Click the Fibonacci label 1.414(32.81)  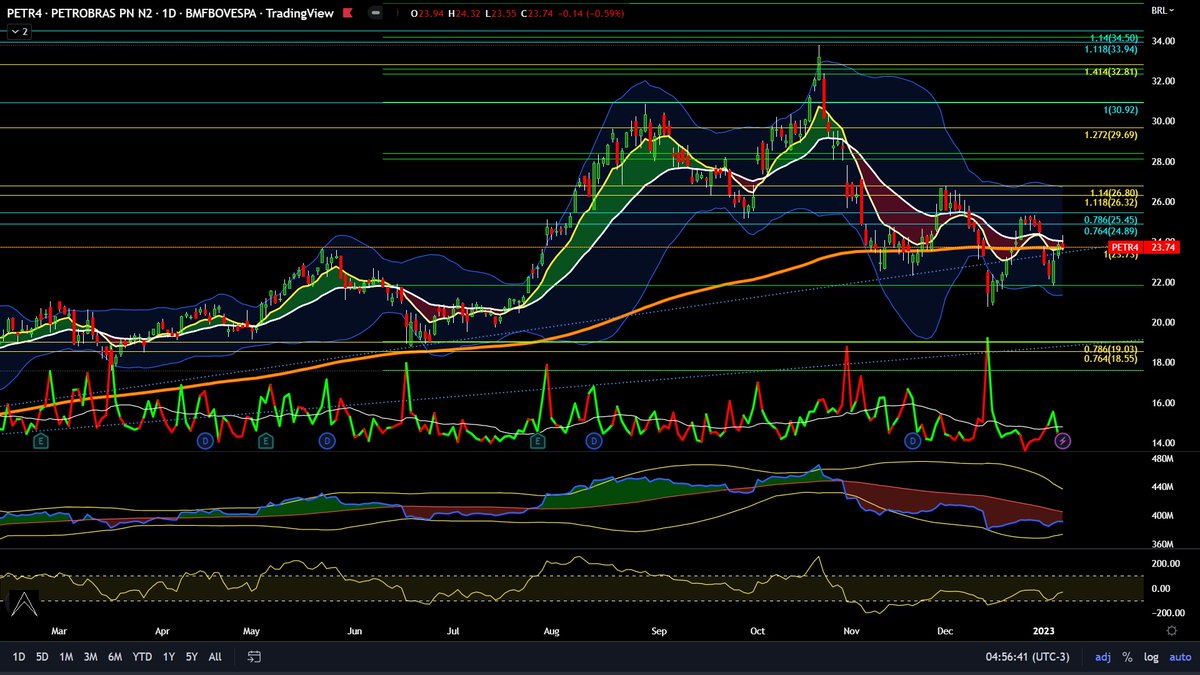[1111, 72]
